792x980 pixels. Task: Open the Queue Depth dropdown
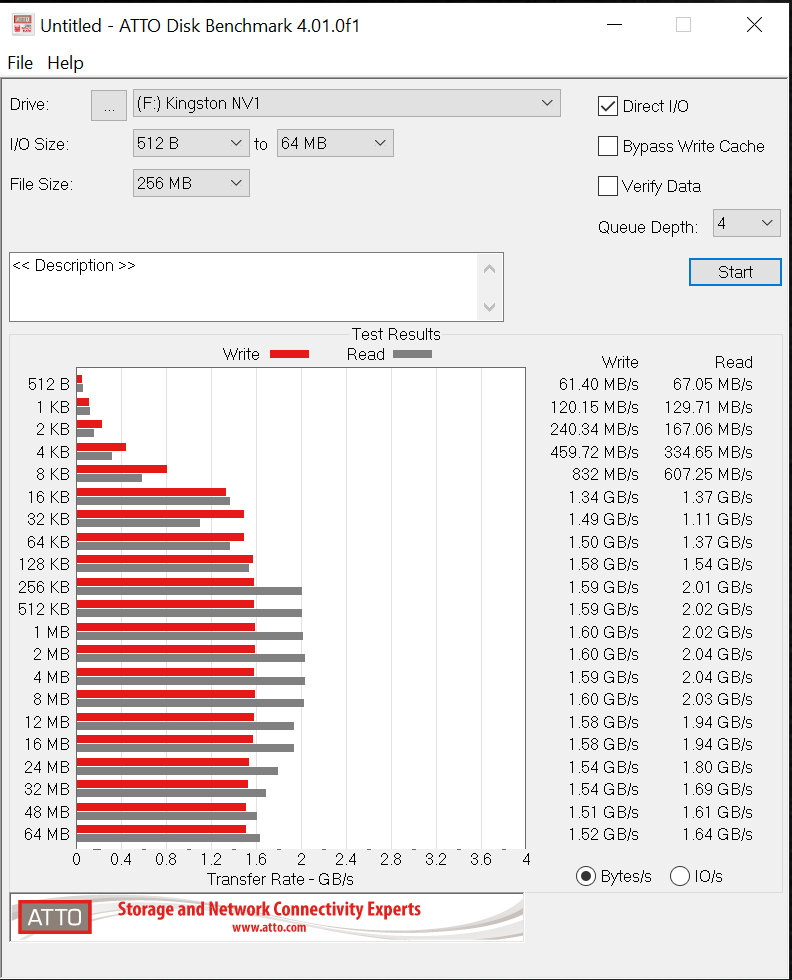pos(746,223)
